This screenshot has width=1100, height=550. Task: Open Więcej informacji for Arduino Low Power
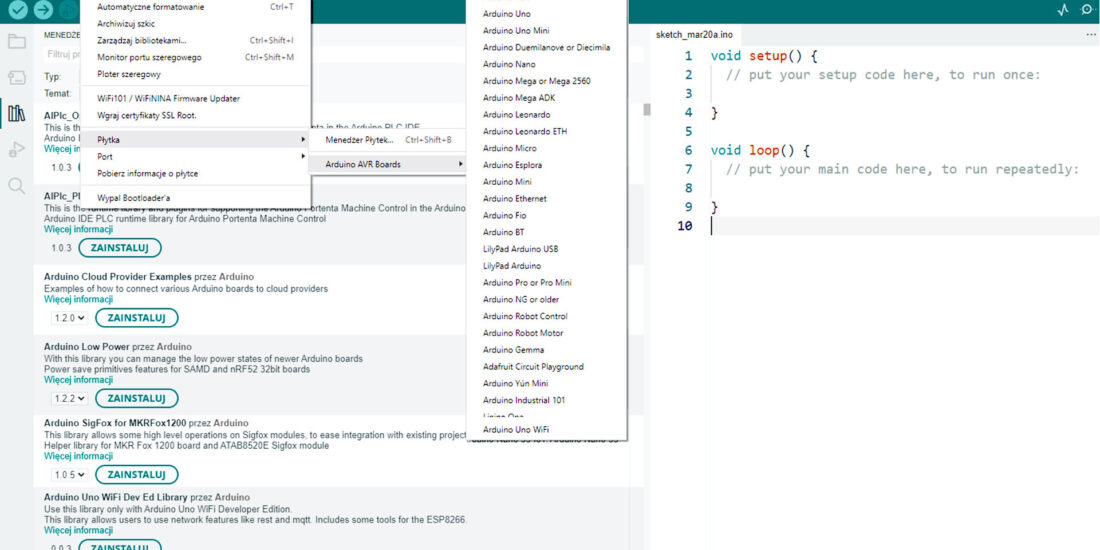click(78, 380)
